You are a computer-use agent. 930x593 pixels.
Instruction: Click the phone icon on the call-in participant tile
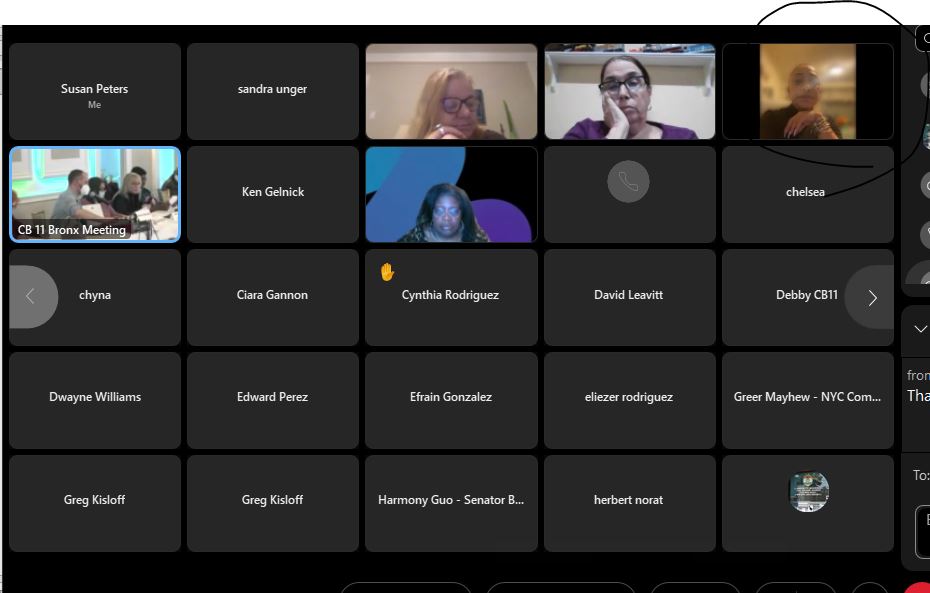click(628, 182)
